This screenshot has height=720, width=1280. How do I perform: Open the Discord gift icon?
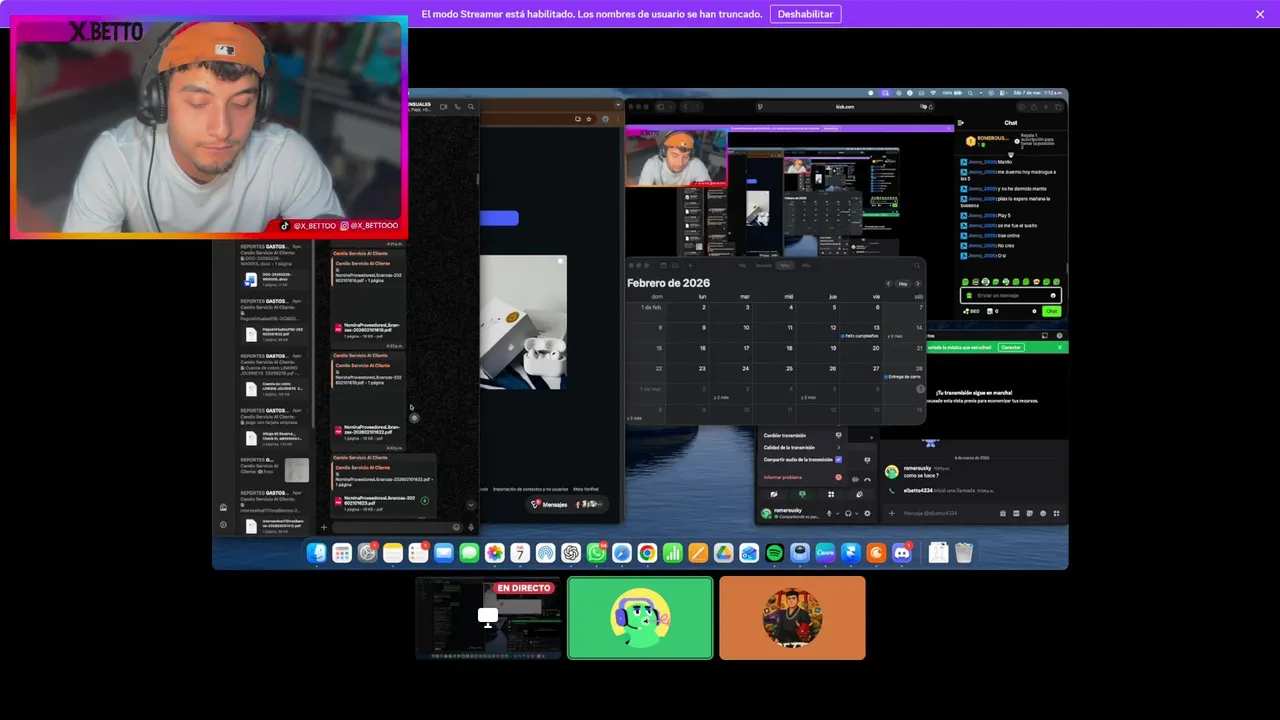click(1003, 513)
